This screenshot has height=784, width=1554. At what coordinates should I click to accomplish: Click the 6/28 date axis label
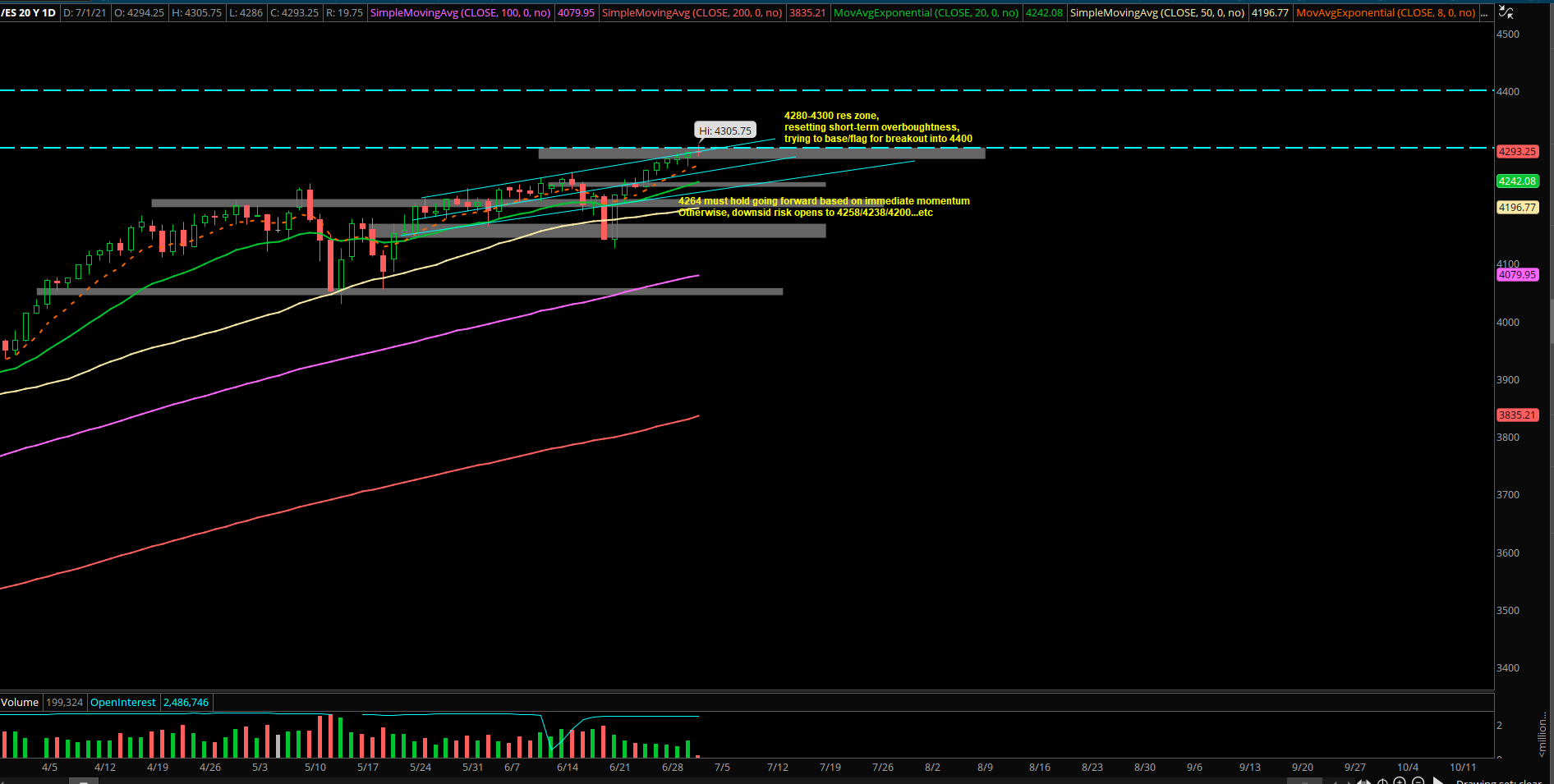[673, 768]
